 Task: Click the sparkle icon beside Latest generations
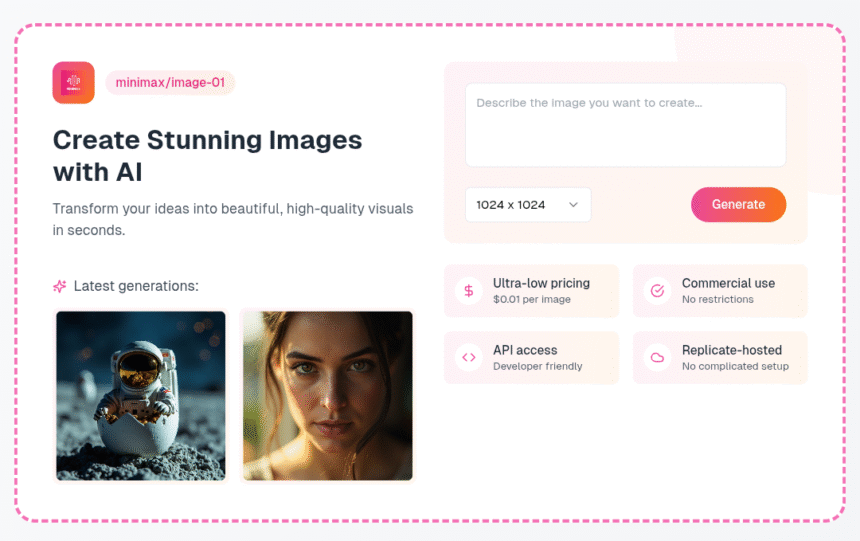60,287
